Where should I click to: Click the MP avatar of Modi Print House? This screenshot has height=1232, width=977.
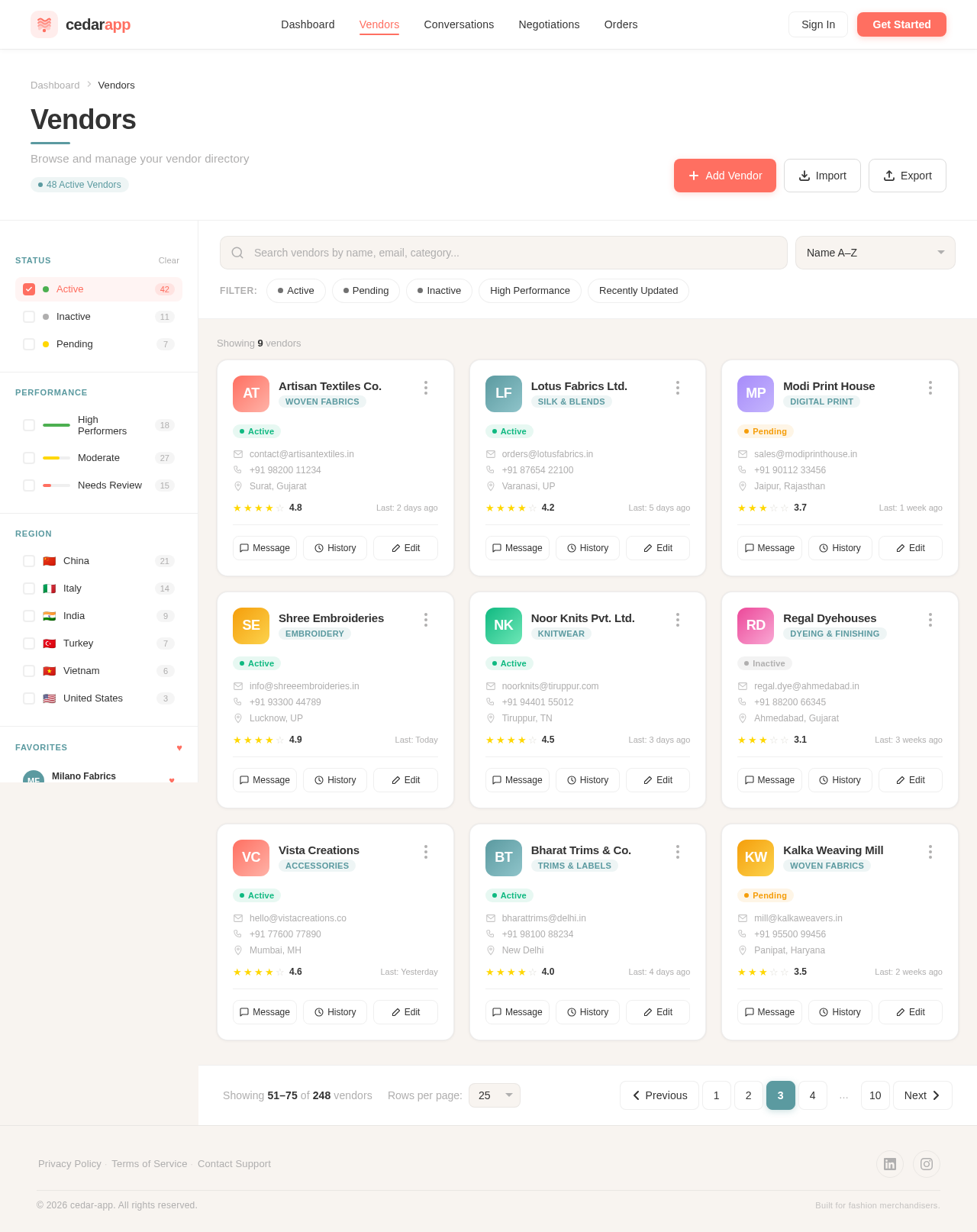[756, 394]
